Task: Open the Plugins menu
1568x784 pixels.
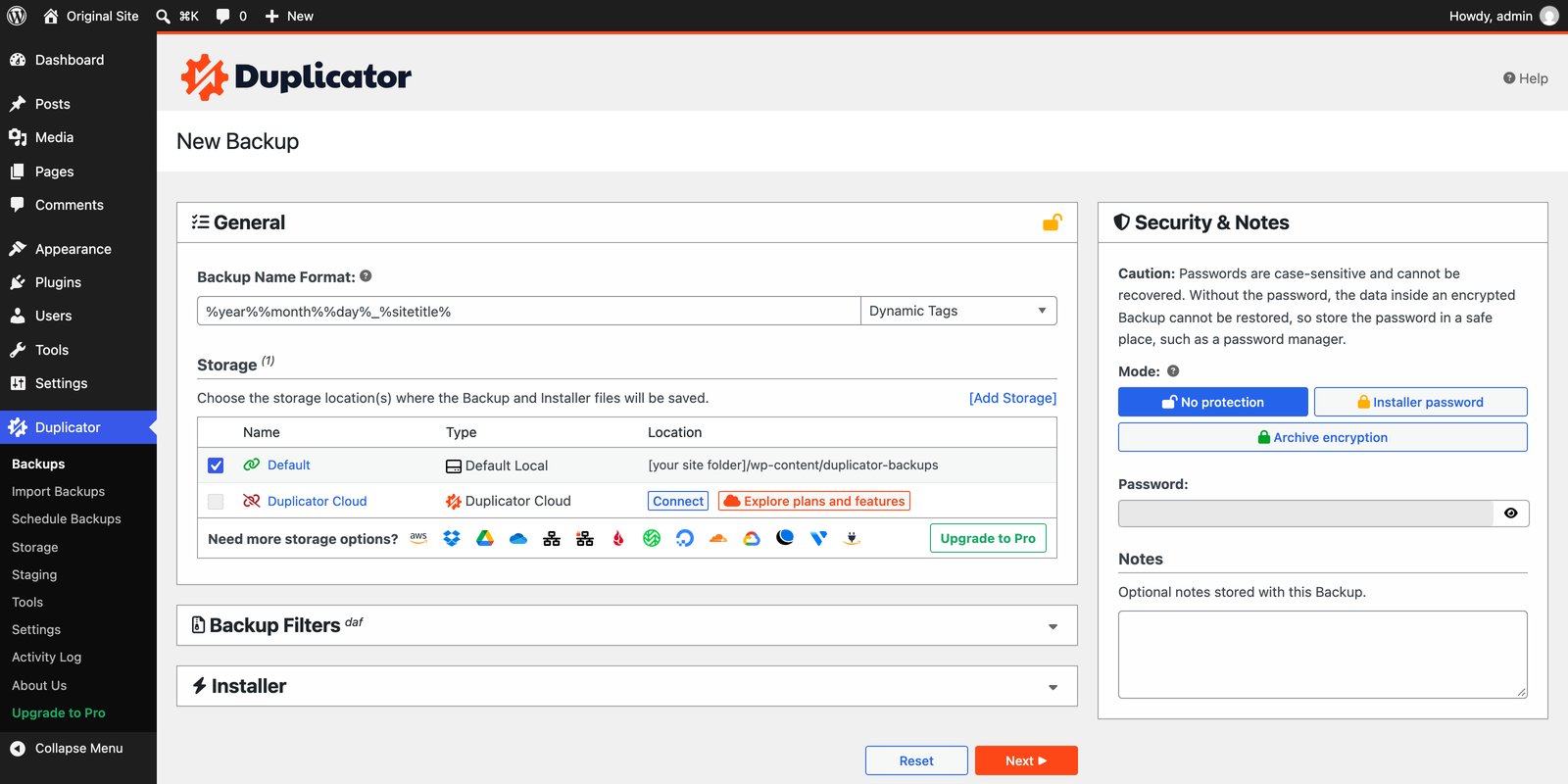Action: [58, 282]
